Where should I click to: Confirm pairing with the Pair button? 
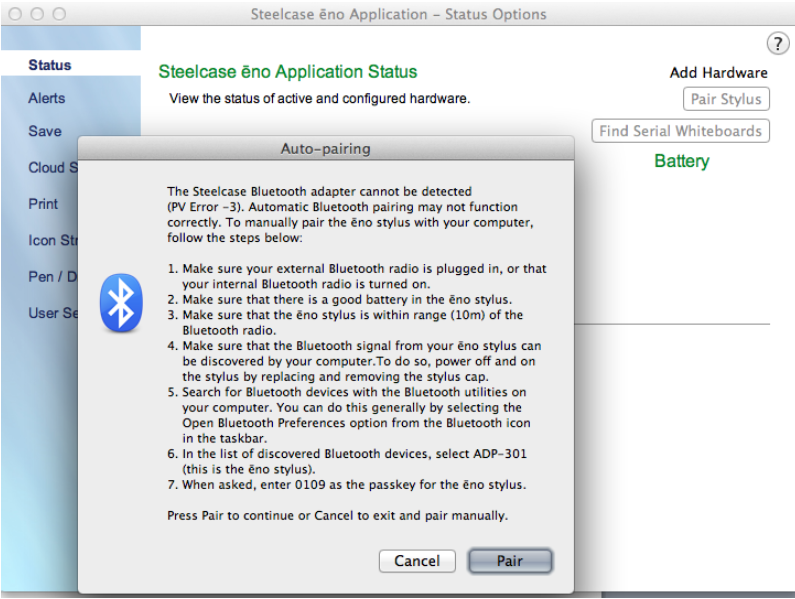point(510,561)
